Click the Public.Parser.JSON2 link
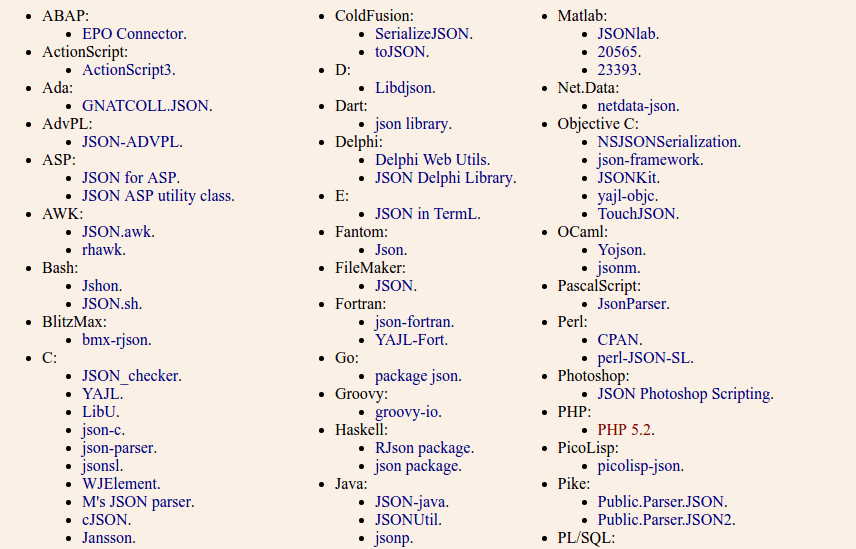The width and height of the screenshot is (856, 549). (665, 520)
